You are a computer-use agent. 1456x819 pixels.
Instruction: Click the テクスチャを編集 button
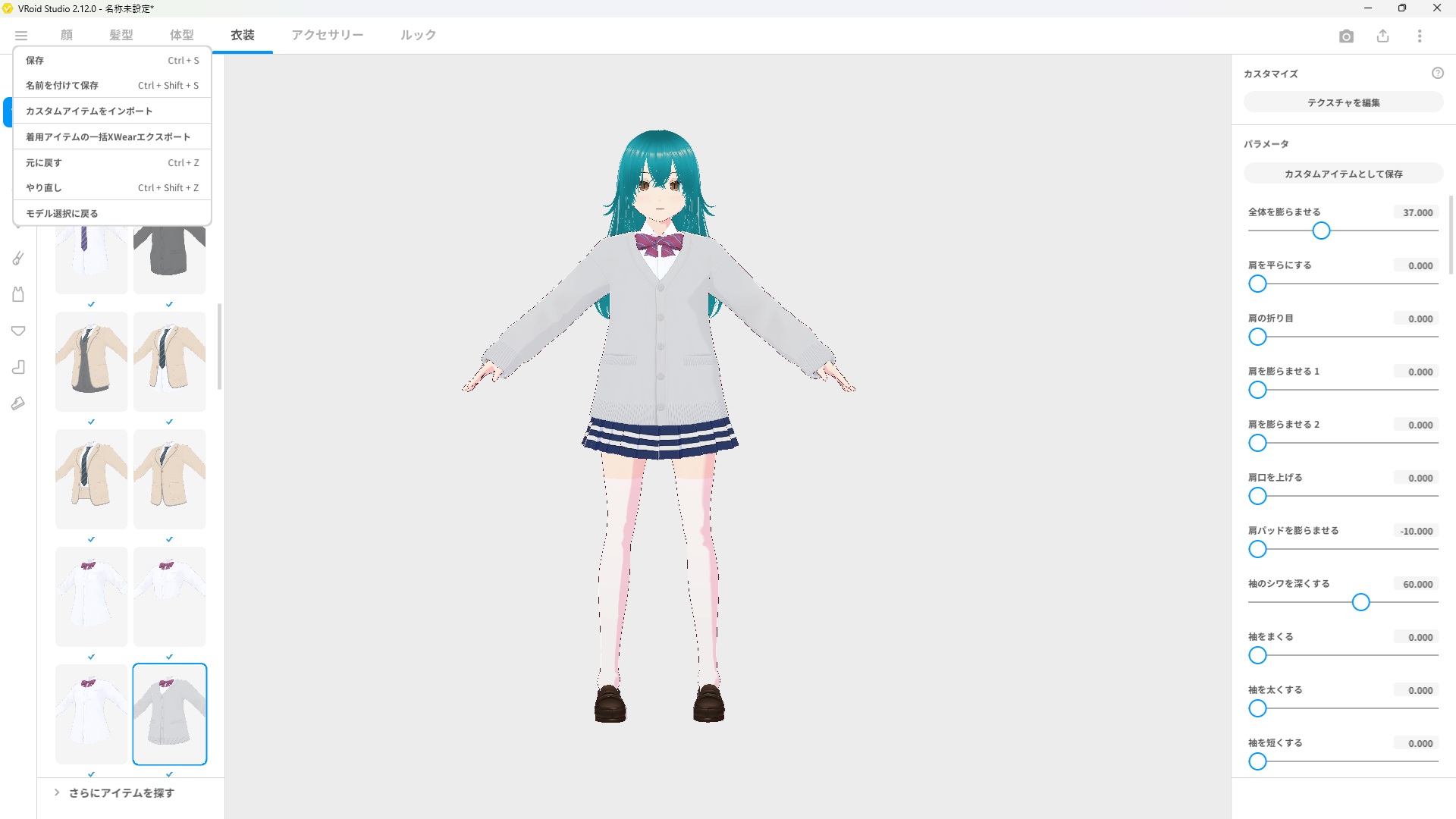(1342, 102)
